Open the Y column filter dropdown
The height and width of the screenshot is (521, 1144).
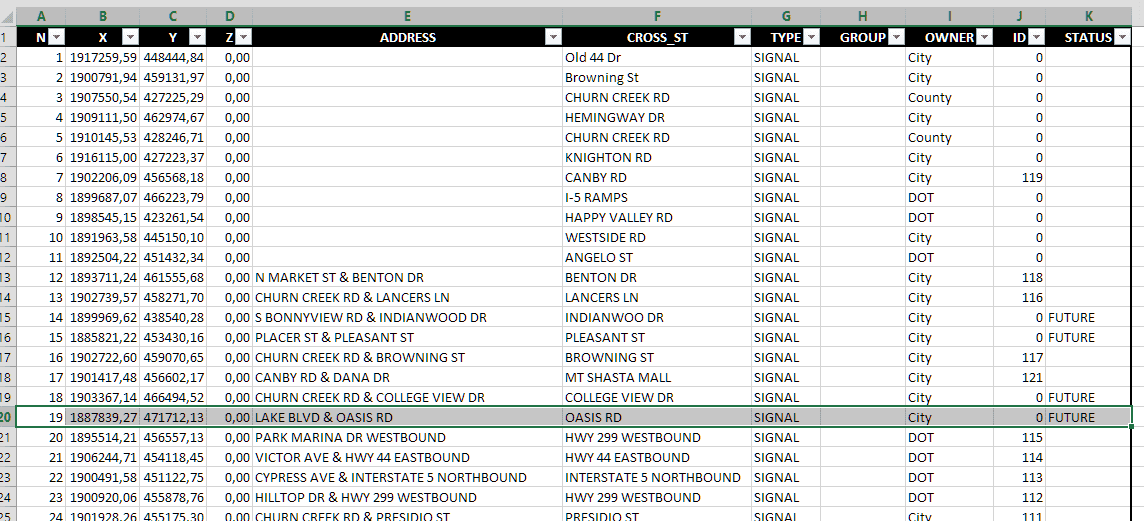tap(197, 37)
